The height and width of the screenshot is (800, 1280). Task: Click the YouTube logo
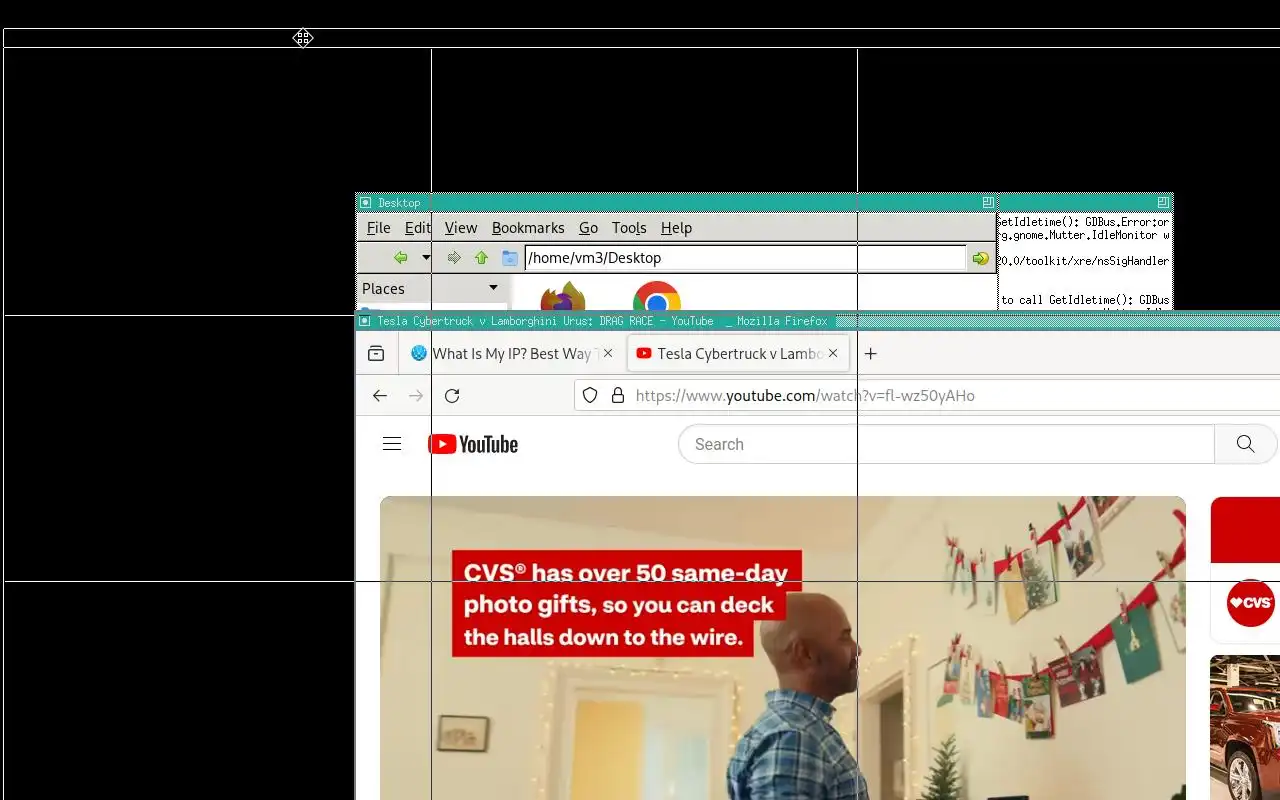click(473, 444)
